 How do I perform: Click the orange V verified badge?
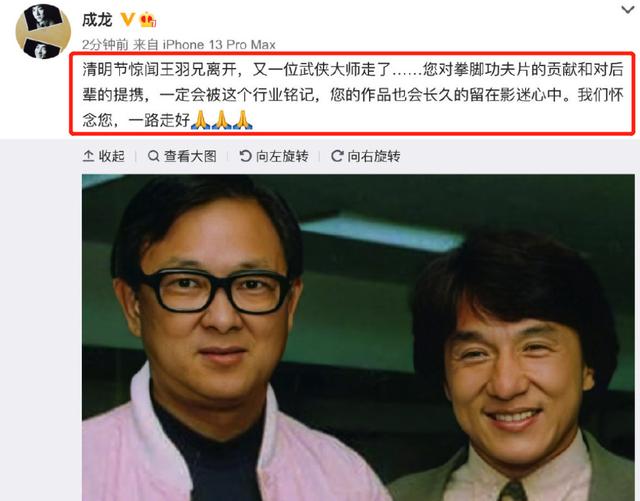pos(128,19)
